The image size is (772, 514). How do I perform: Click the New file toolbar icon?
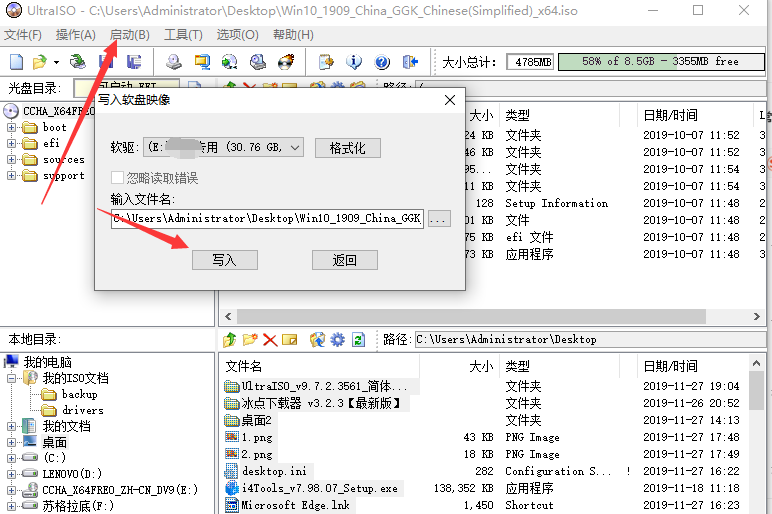[x=16, y=62]
